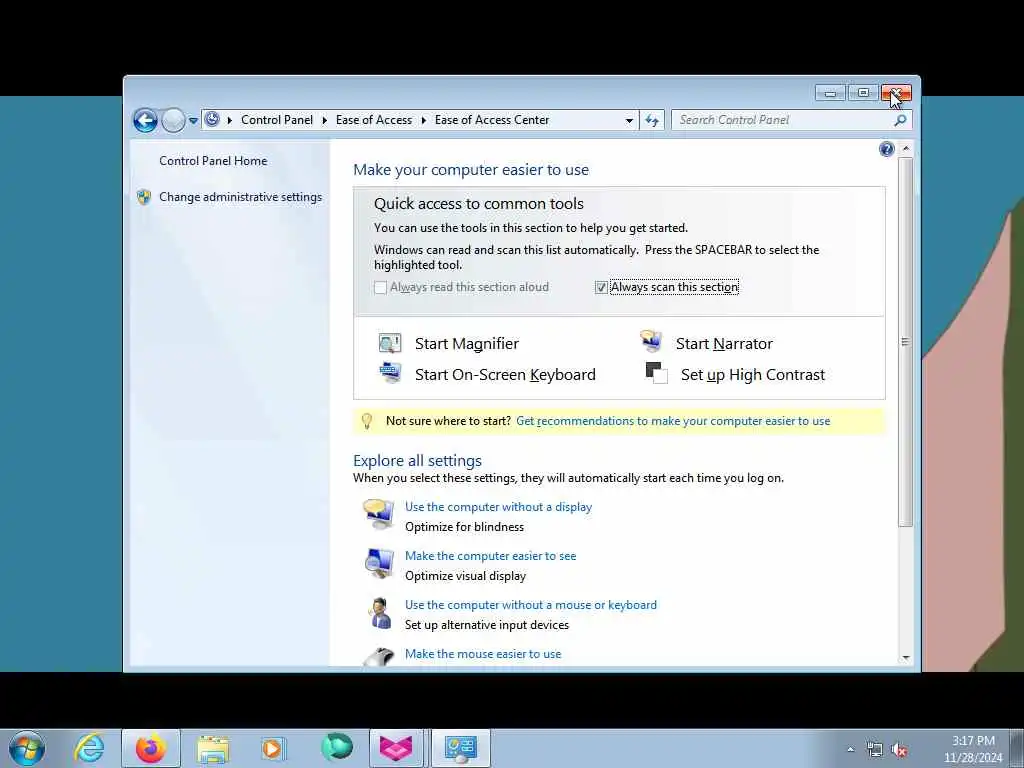Open the recent pages dropdown arrow

193,121
